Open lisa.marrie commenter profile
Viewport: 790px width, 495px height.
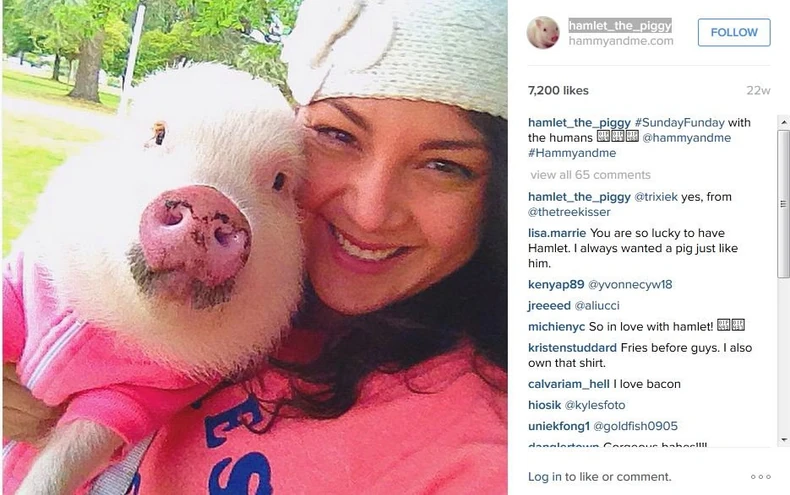(x=557, y=233)
